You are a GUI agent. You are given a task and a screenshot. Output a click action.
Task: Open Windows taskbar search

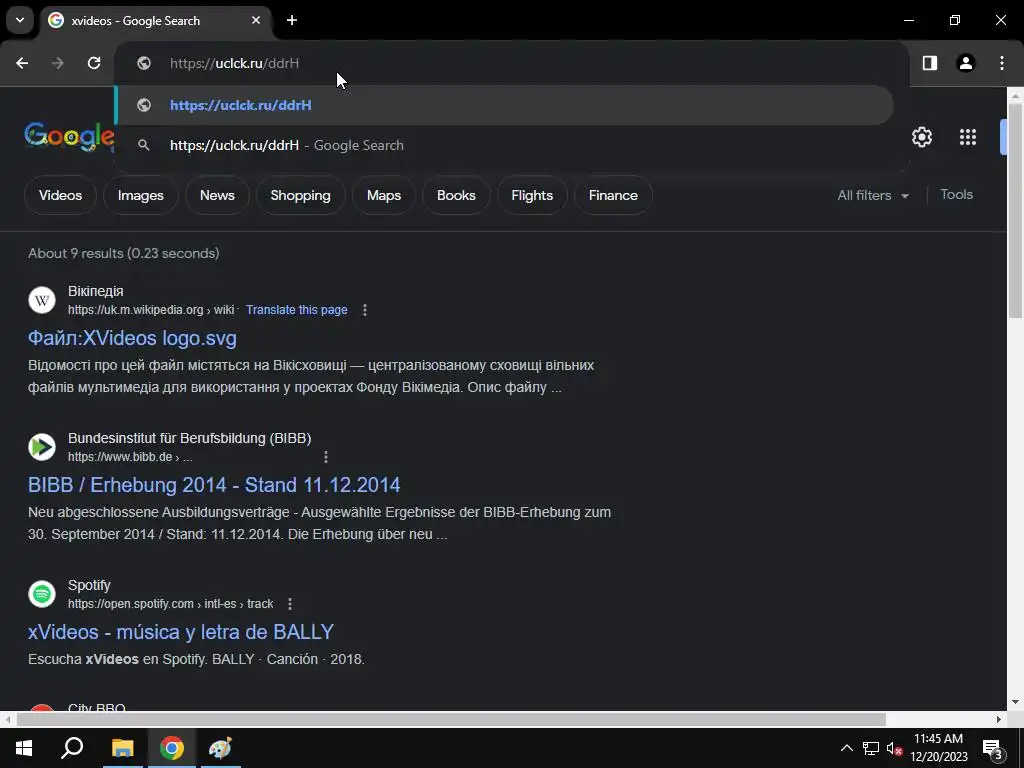pos(72,748)
